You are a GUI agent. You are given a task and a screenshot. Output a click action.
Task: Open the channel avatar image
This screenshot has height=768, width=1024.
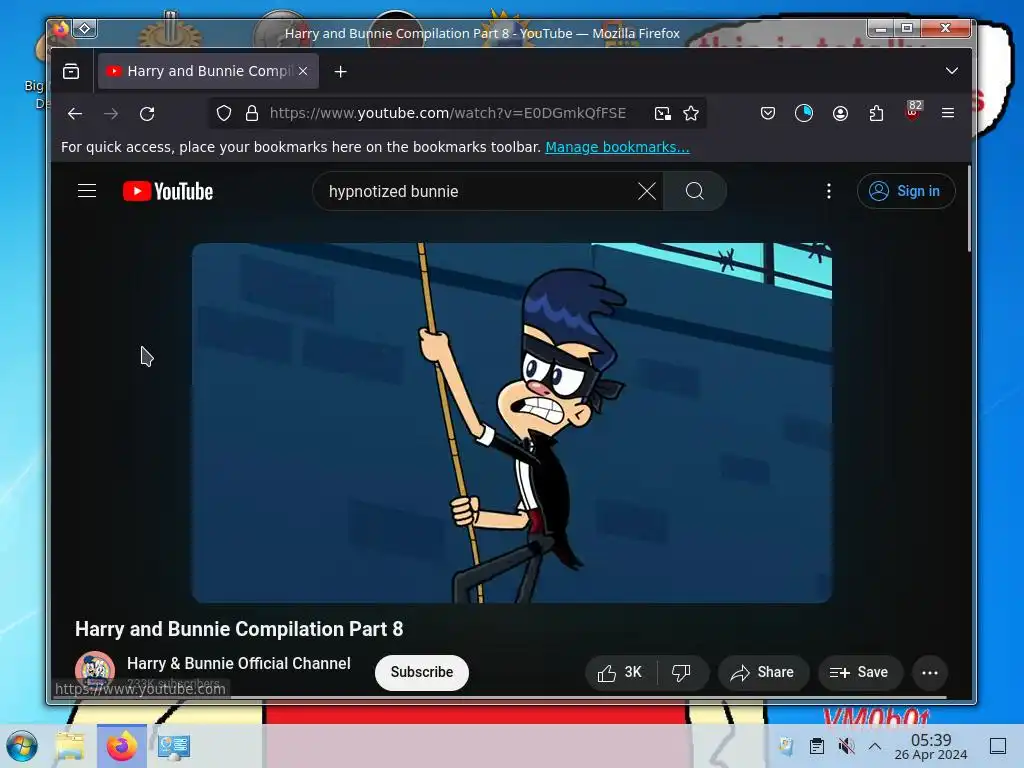95,671
